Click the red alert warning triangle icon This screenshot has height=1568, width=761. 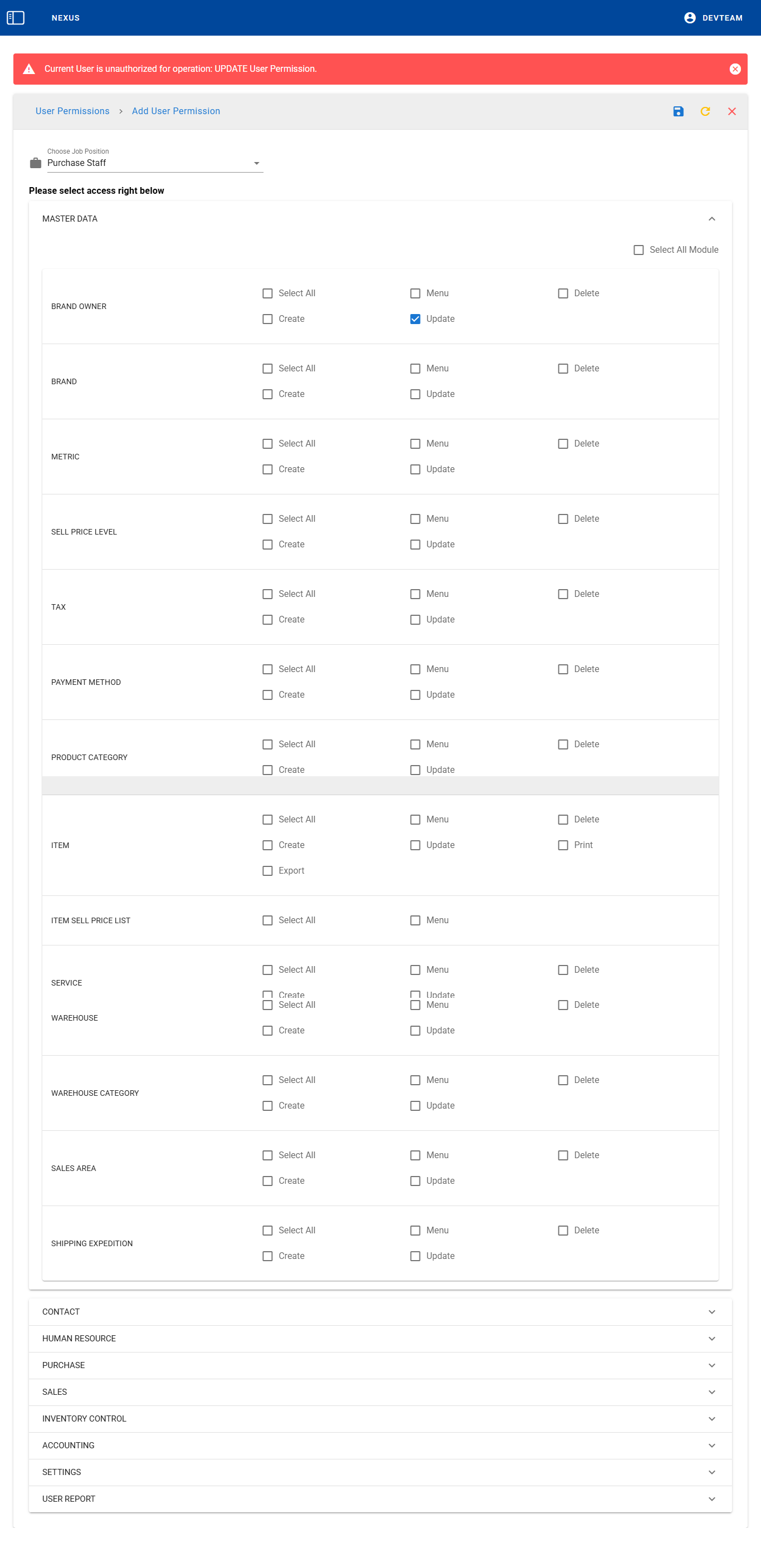28,69
